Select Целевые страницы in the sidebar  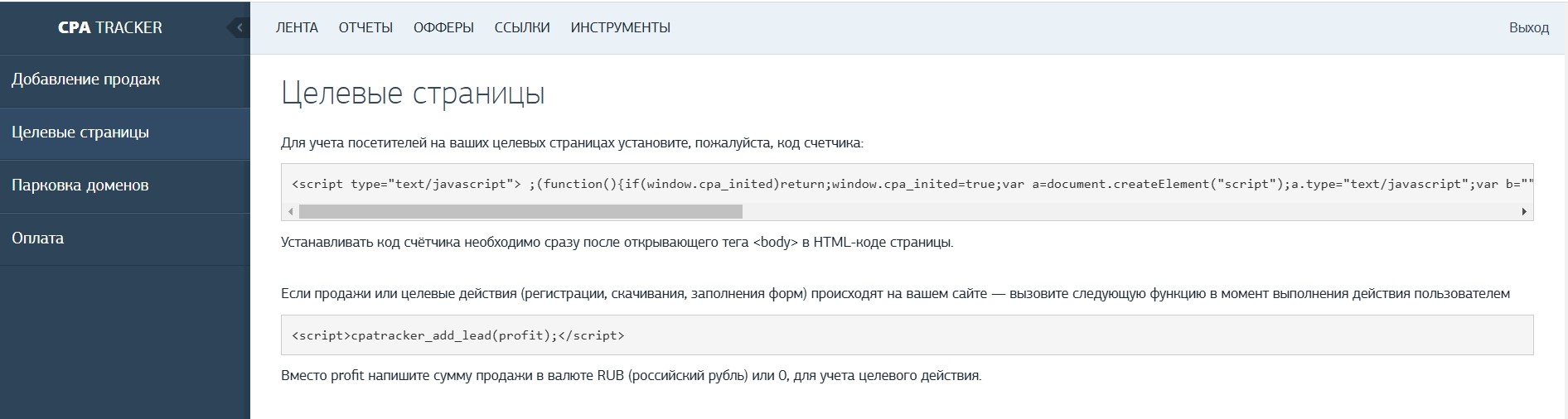pyautogui.click(x=125, y=132)
